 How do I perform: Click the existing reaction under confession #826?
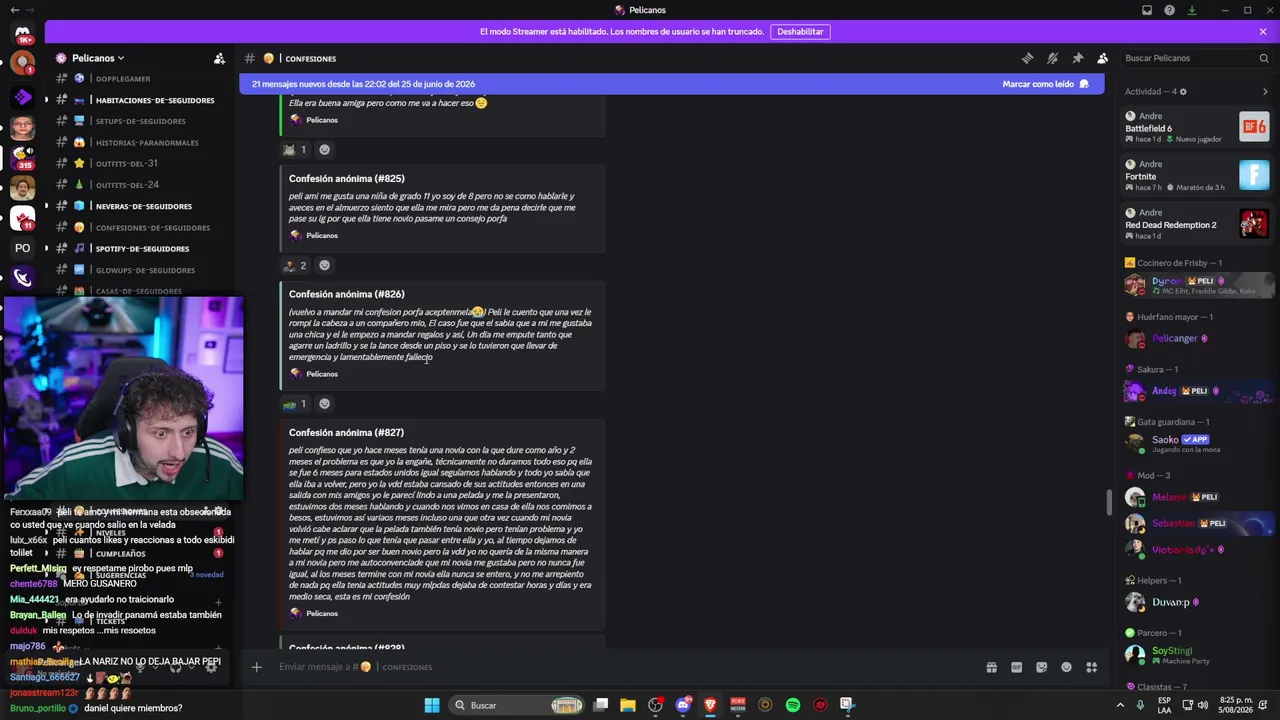pyautogui.click(x=295, y=404)
